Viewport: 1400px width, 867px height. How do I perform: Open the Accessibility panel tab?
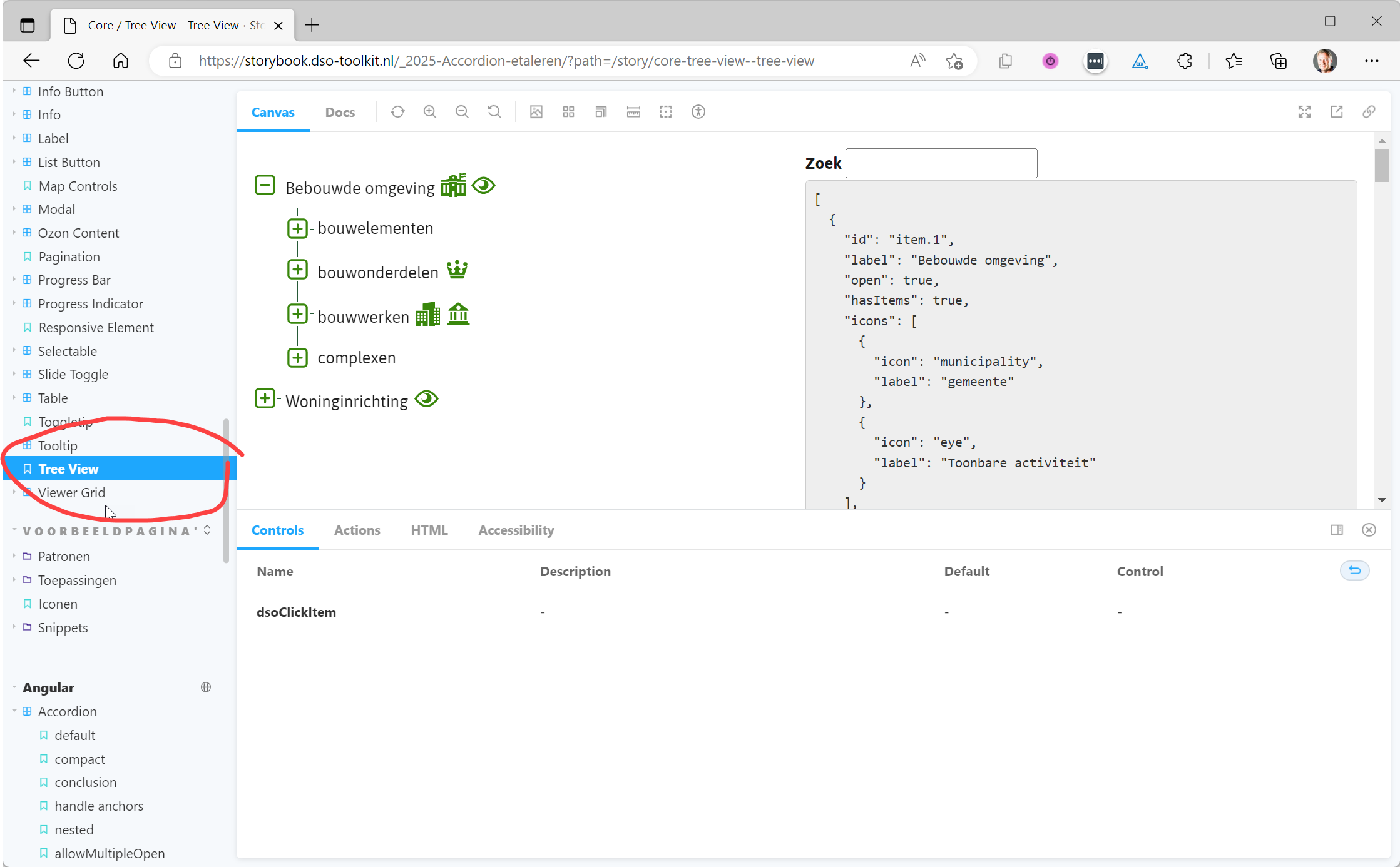tap(516, 530)
